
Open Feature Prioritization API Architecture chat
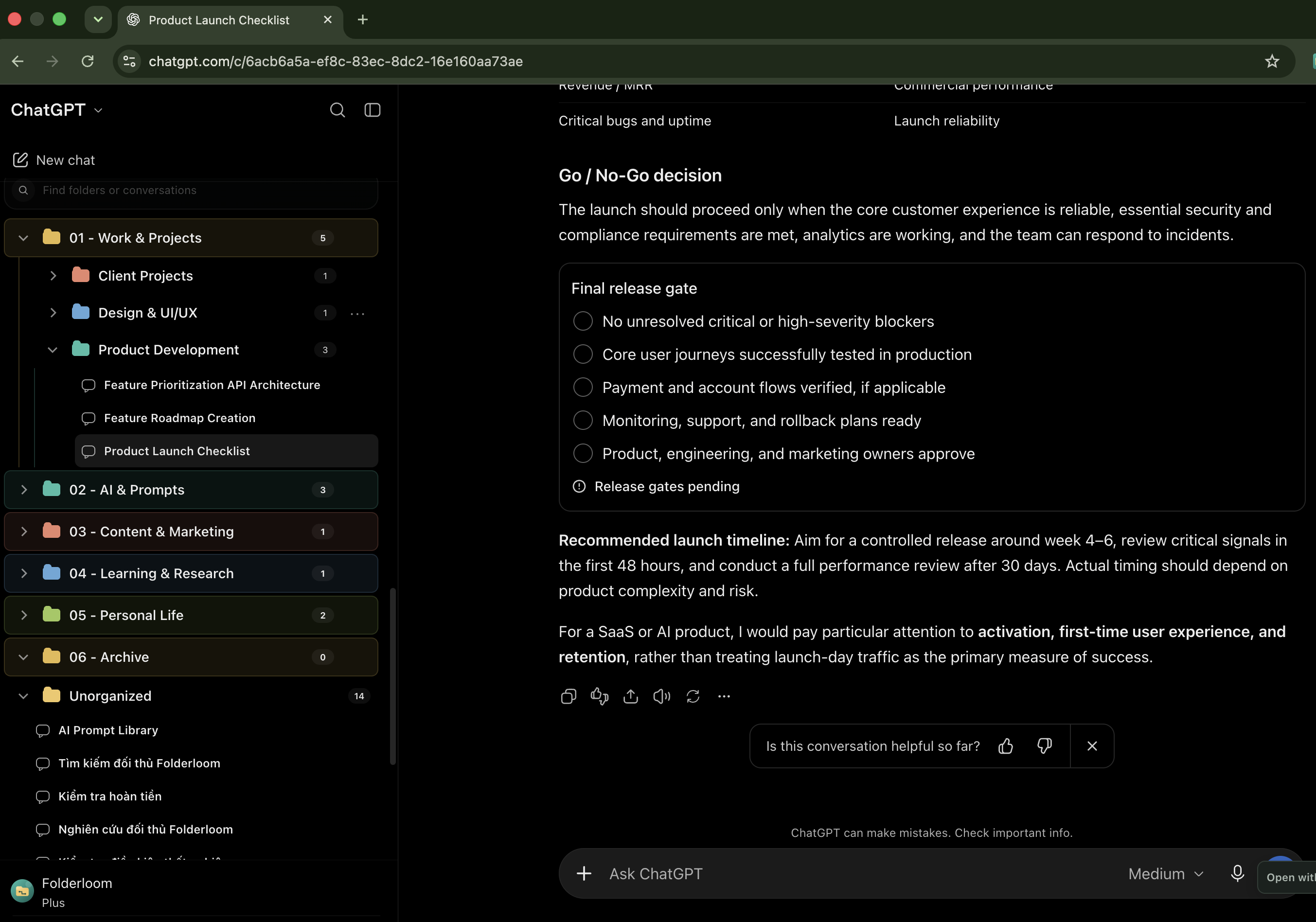click(x=227, y=385)
